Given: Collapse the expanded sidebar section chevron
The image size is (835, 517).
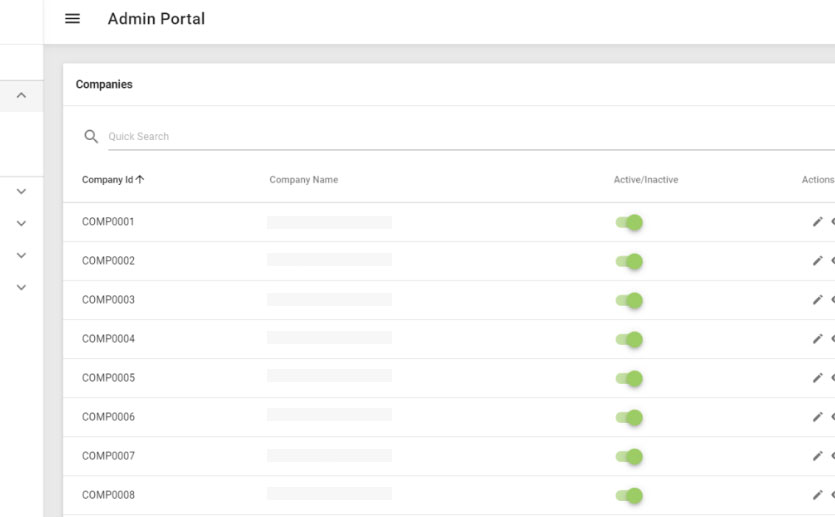Looking at the screenshot, I should pos(21,96).
